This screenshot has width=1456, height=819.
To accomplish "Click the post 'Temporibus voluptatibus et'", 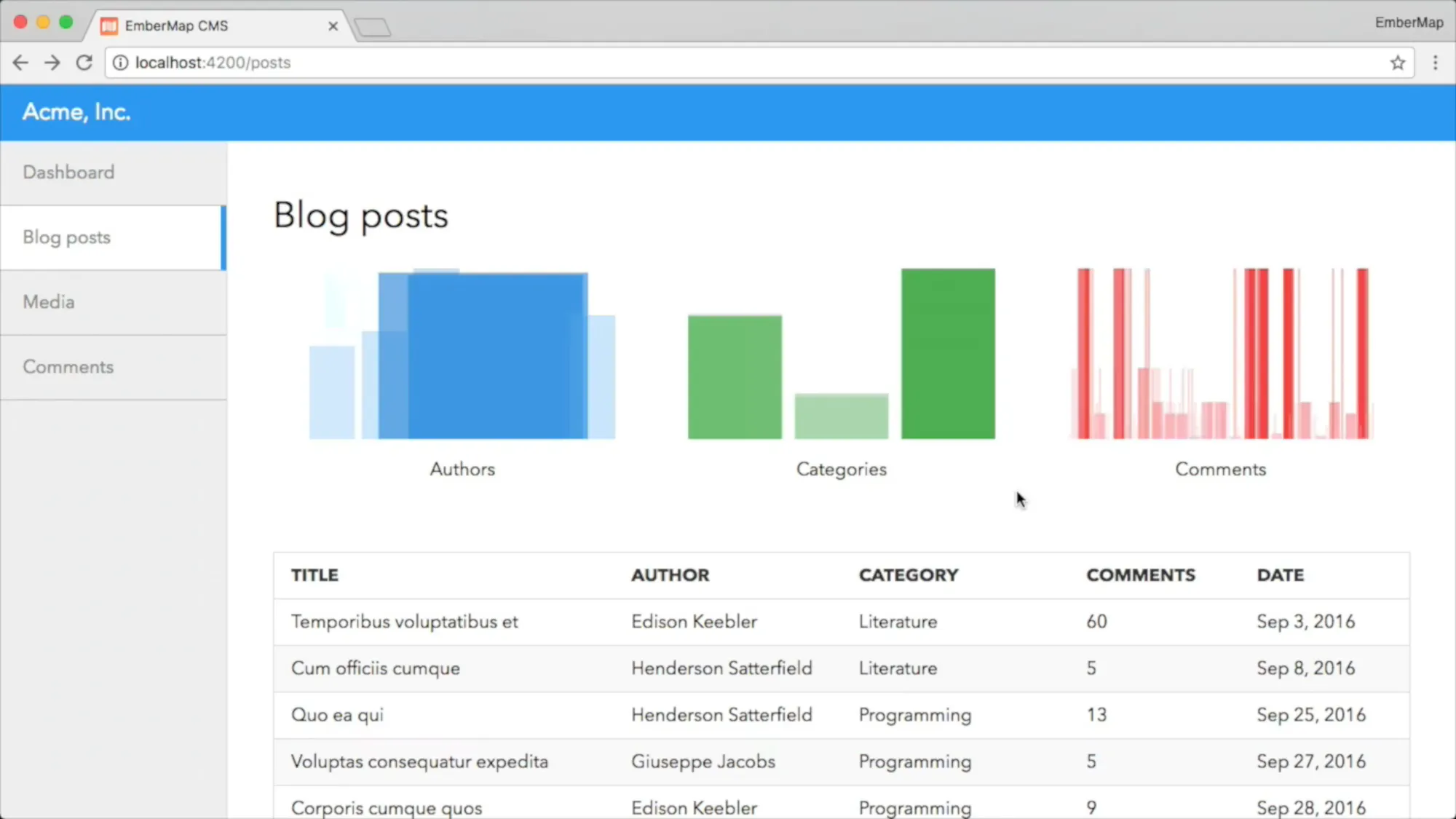I will (x=405, y=622).
